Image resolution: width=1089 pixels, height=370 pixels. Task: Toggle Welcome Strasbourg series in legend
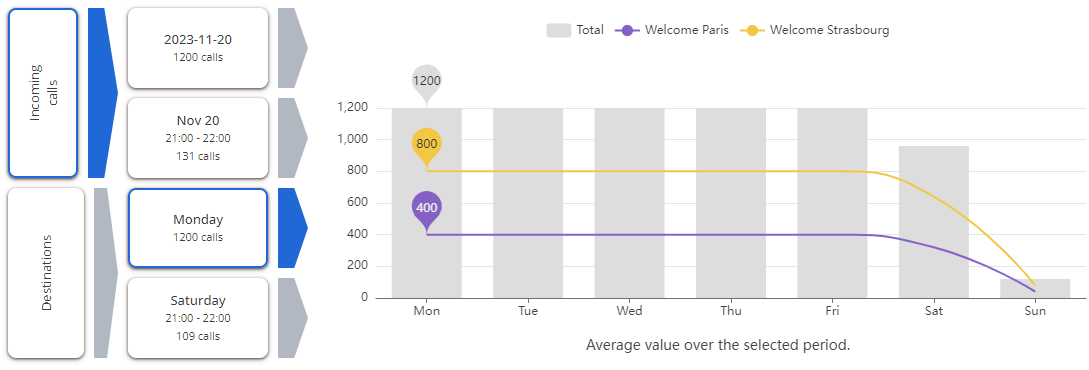[815, 30]
